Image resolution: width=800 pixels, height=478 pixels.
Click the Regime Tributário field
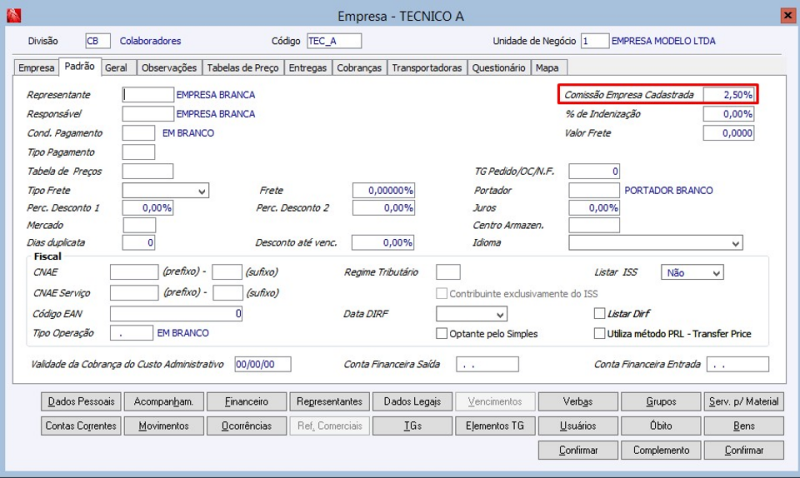coord(448,272)
